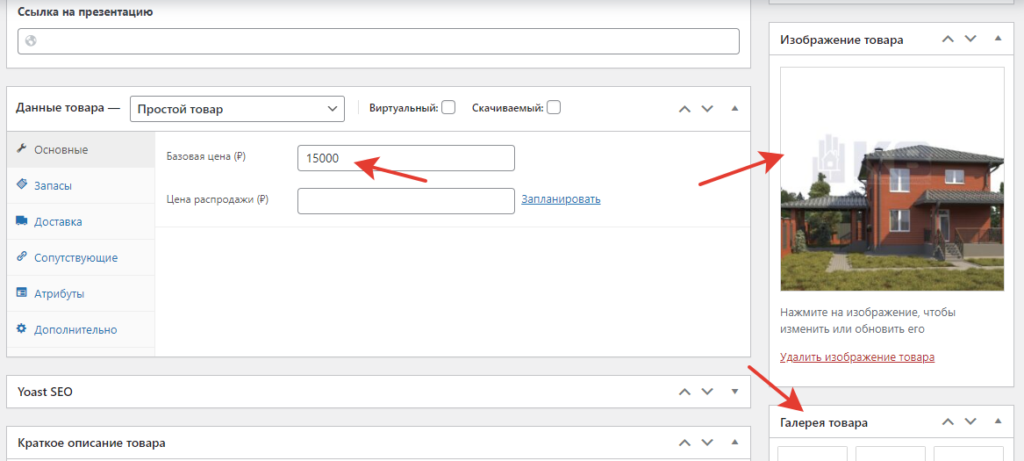Toggle the Yoast SEO panel triangle
This screenshot has width=1024, height=461.
tap(734, 392)
